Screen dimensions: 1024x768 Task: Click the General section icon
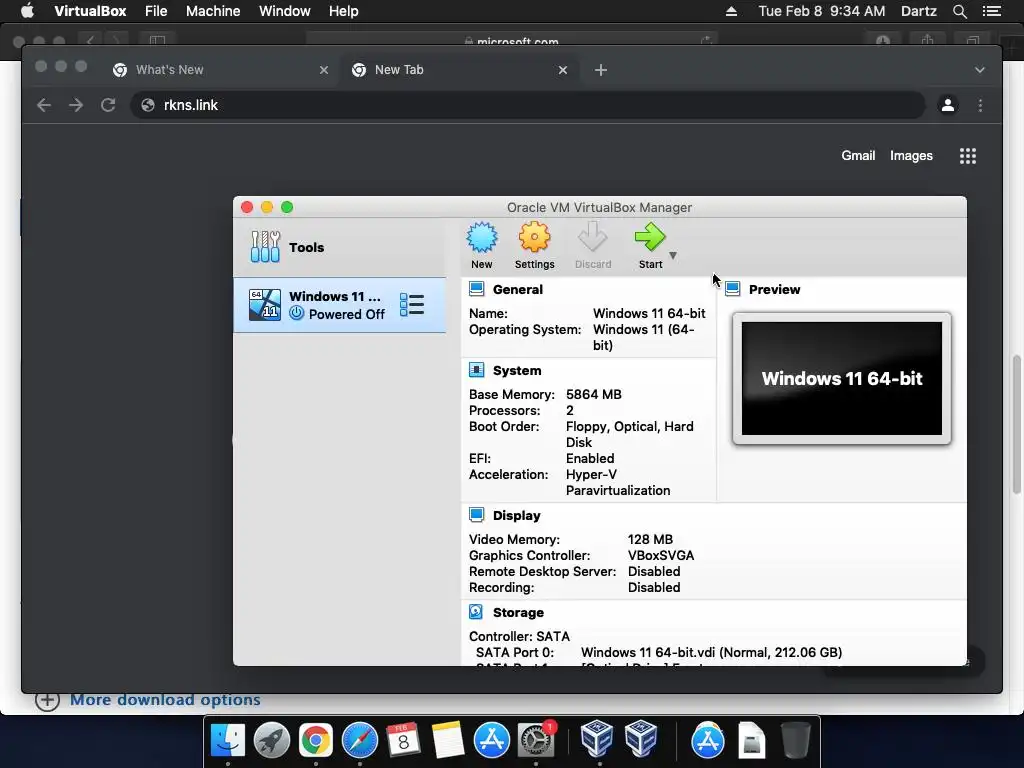point(477,289)
